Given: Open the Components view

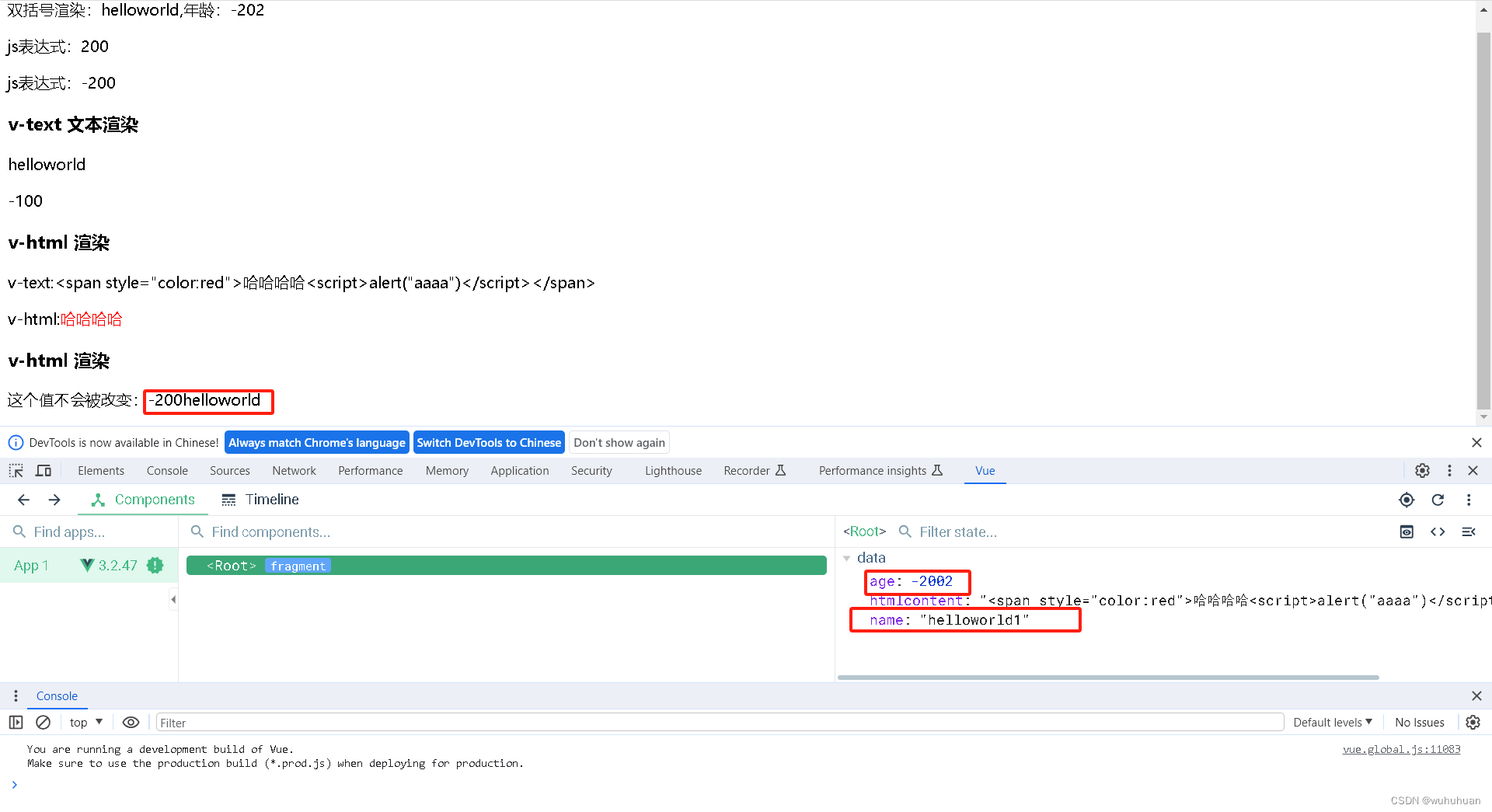Looking at the screenshot, I should [x=143, y=500].
